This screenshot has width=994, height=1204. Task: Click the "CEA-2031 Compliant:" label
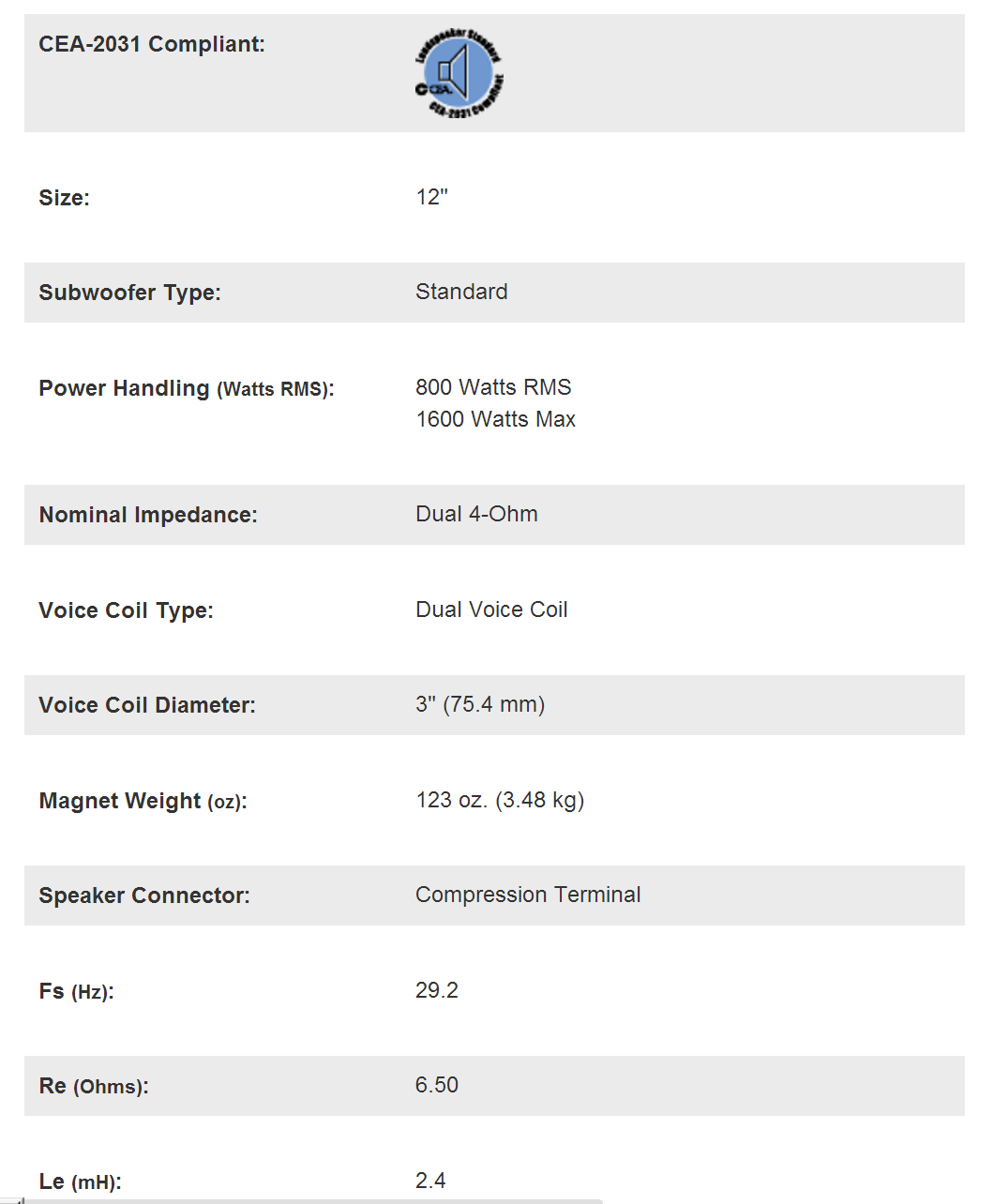click(152, 44)
